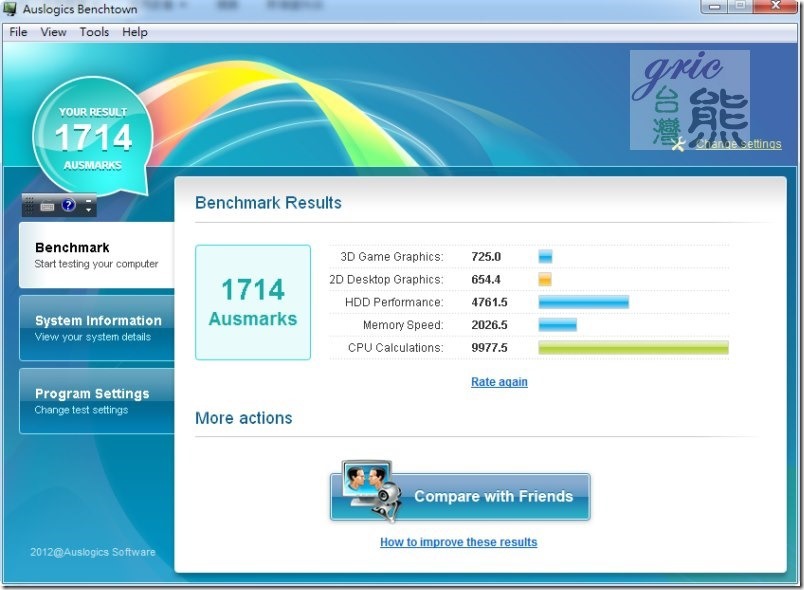This screenshot has height=590, width=804.
Task: Click the 2012@Auslogics Software footer text
Action: 93,552
